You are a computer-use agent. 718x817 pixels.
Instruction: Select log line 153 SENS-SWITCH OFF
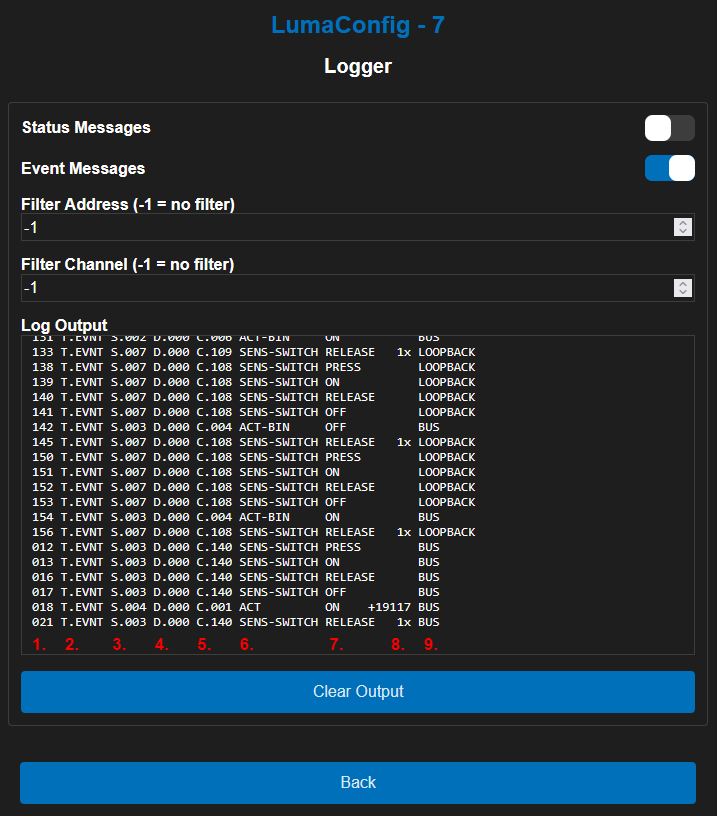254,502
